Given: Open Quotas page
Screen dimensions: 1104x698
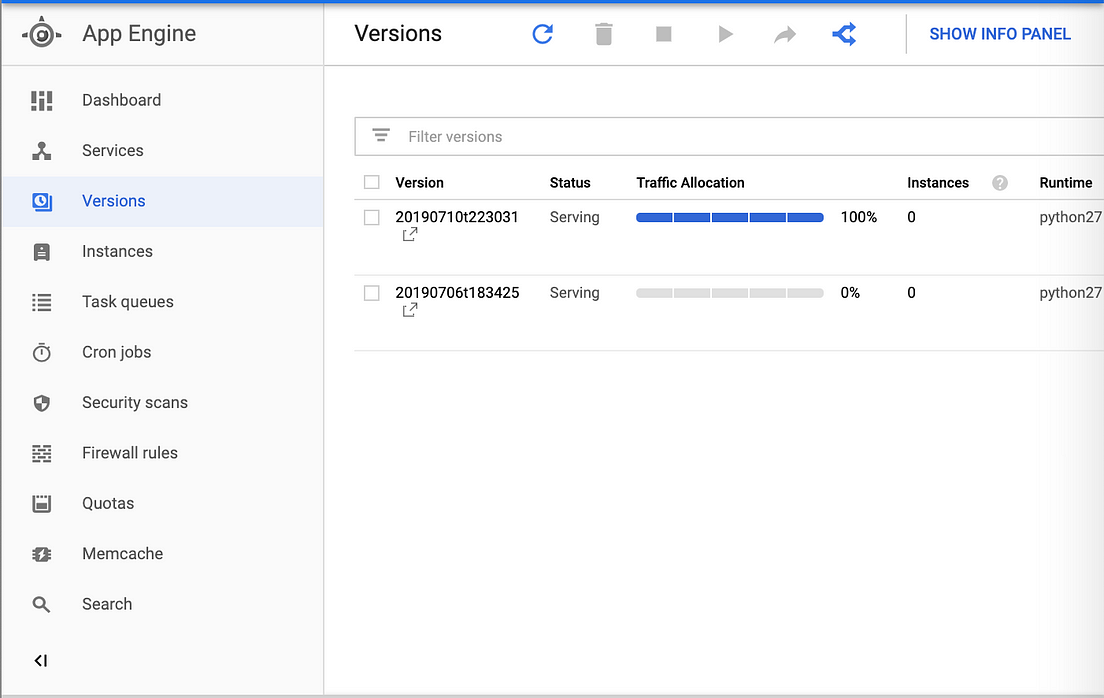Looking at the screenshot, I should [163, 504].
